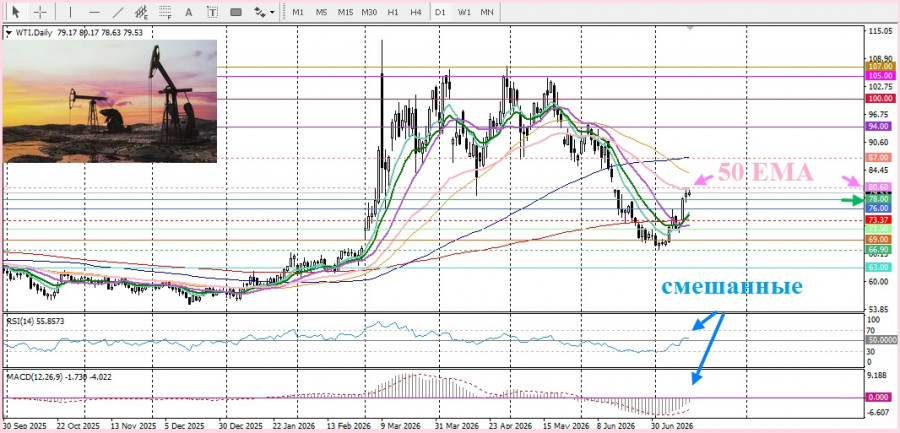
Task: Choose the text label tool
Action: [x=212, y=11]
